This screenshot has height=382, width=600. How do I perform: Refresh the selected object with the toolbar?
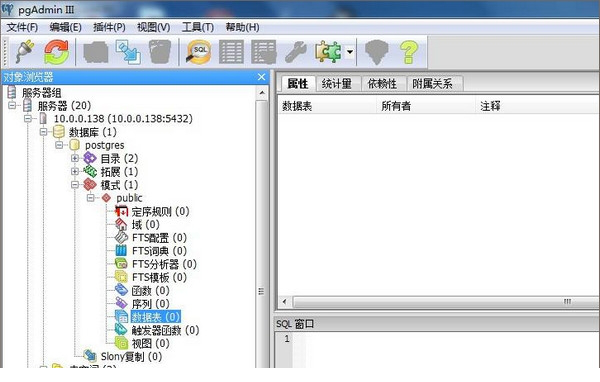[x=57, y=52]
